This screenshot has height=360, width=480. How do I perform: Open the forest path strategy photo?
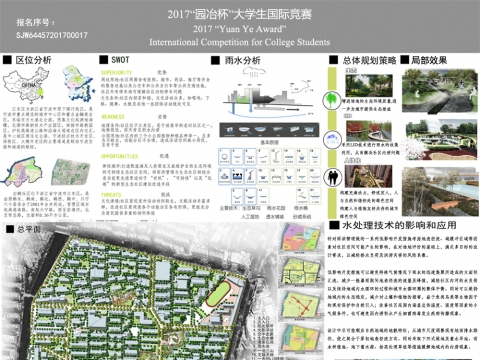(x=369, y=86)
